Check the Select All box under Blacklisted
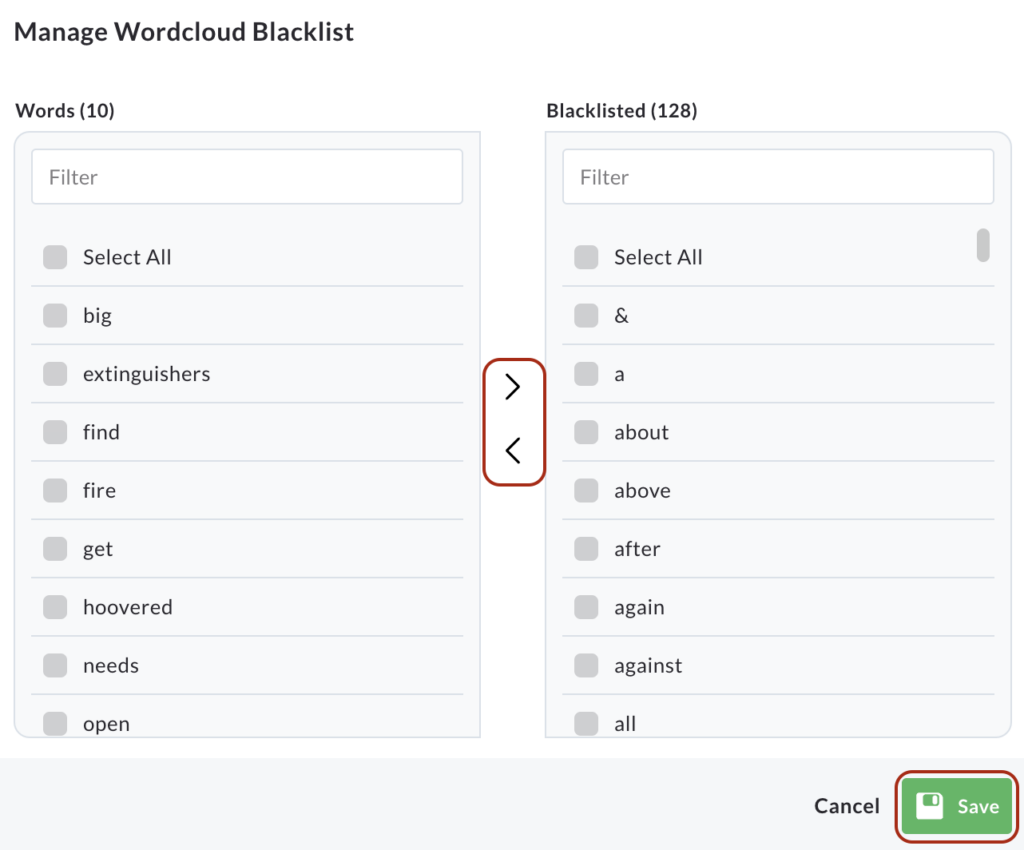 click(586, 257)
